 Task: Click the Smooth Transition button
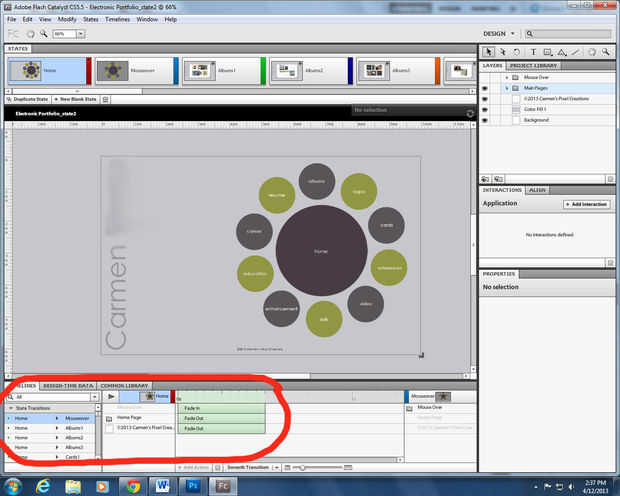click(x=248, y=468)
